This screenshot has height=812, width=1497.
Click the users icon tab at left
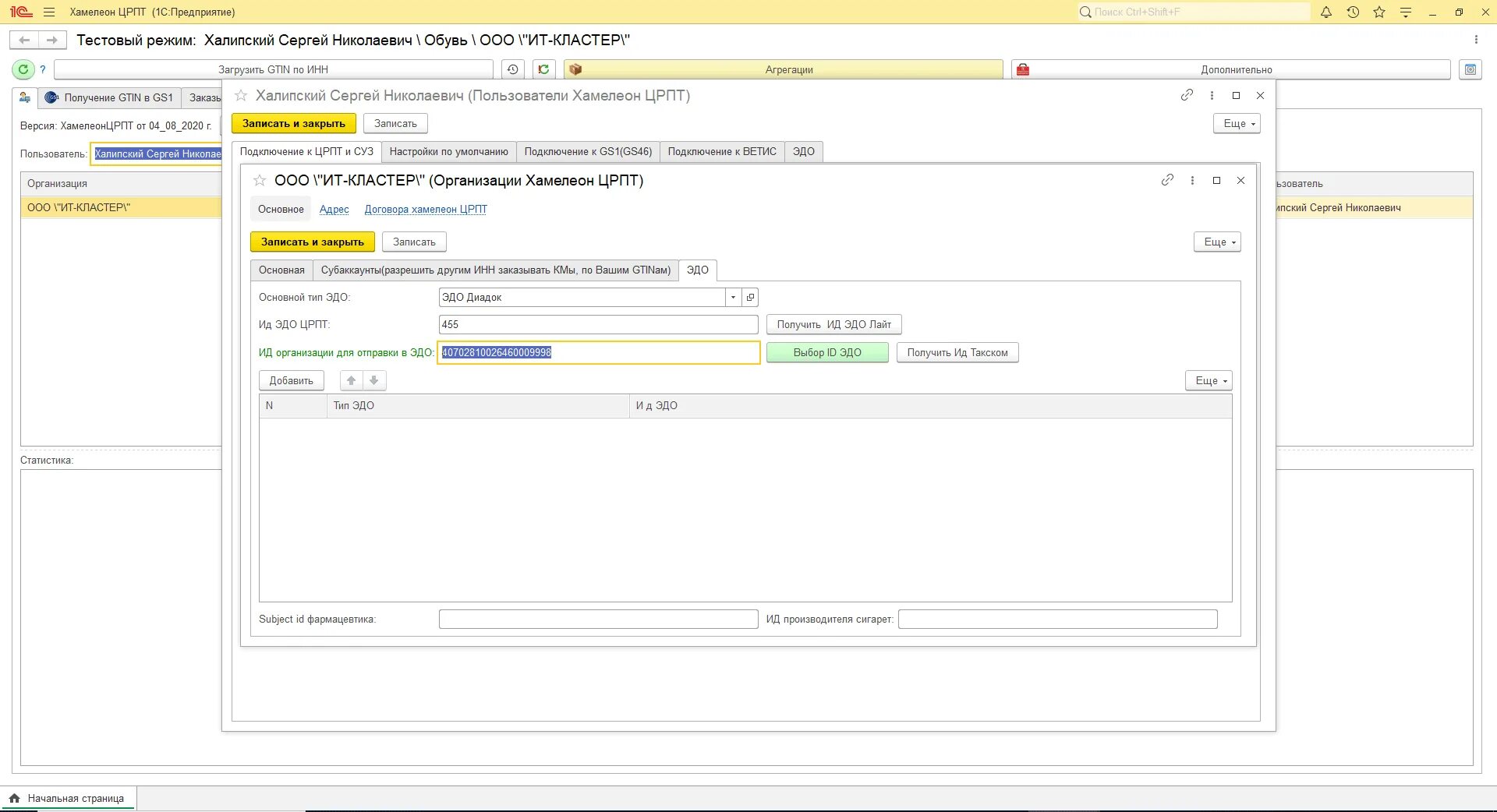25,98
